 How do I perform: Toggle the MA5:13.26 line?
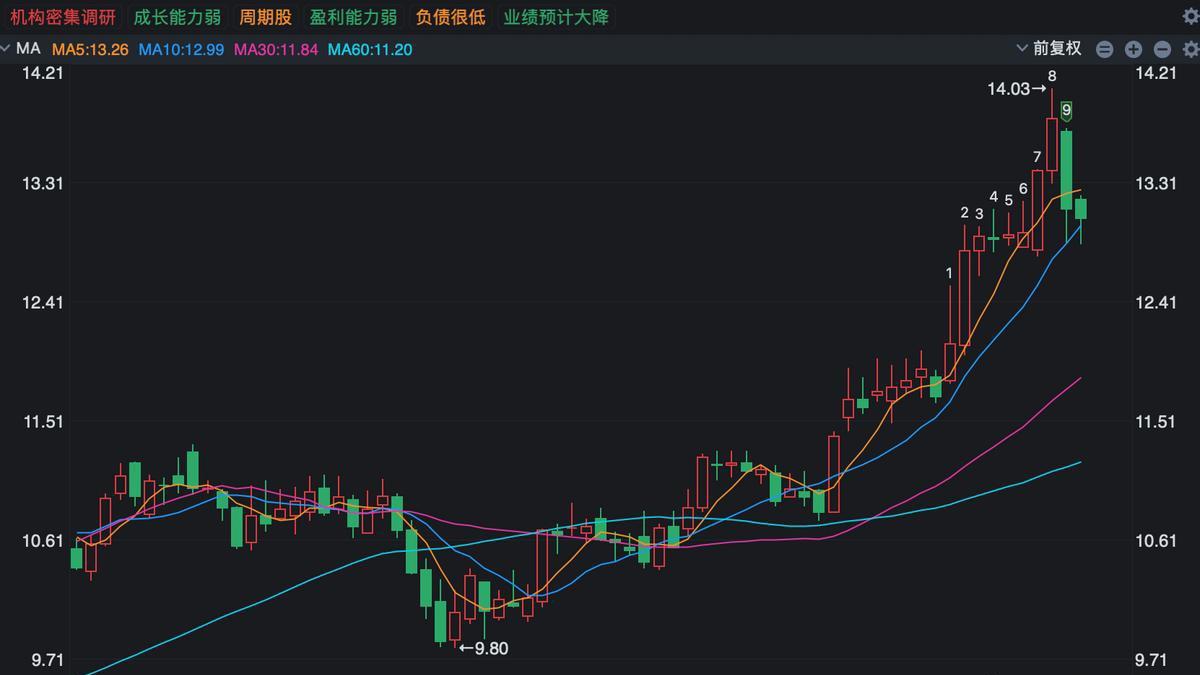point(90,49)
